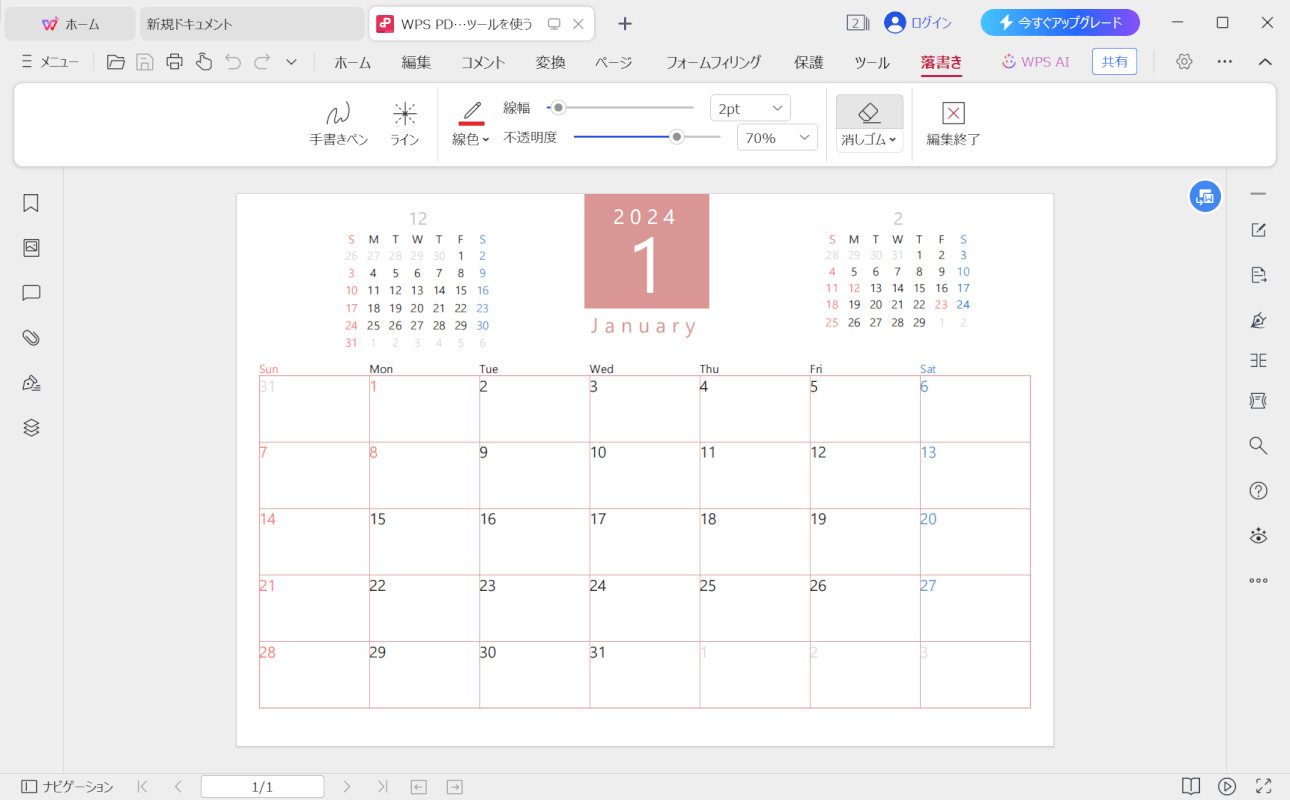Screen dimensions: 1290x800
Task: Switch to the コメント ribbon tab
Action: [x=483, y=62]
